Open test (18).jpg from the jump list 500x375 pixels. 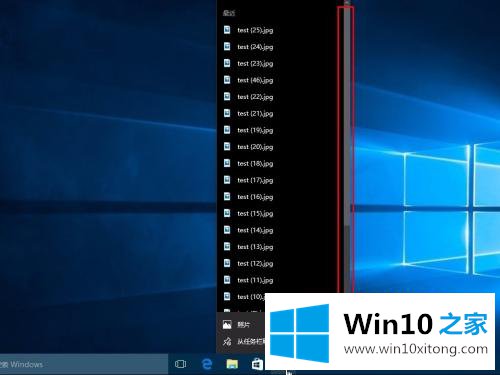(280, 164)
